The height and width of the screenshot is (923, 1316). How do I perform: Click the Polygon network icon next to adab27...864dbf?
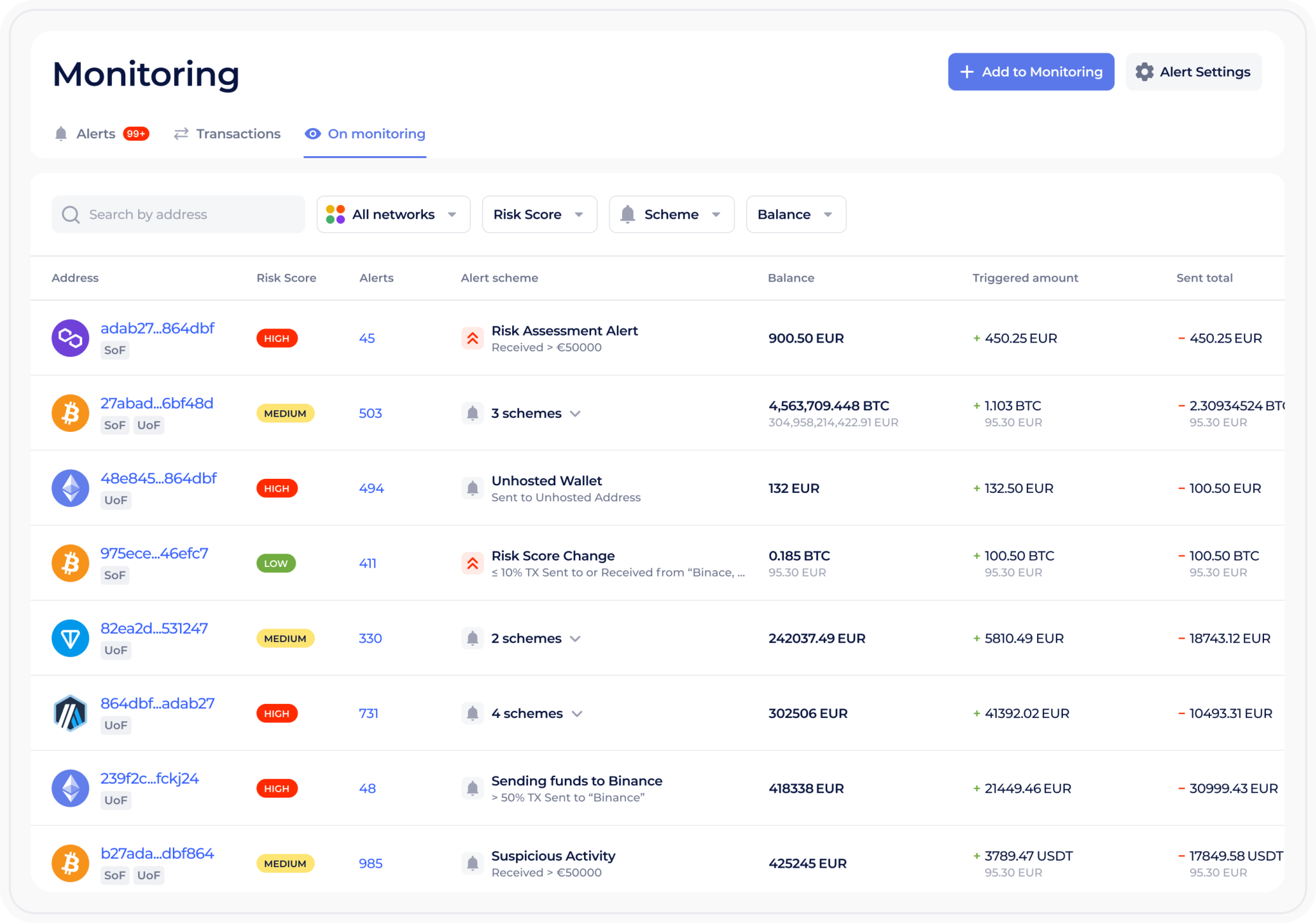tap(70, 338)
